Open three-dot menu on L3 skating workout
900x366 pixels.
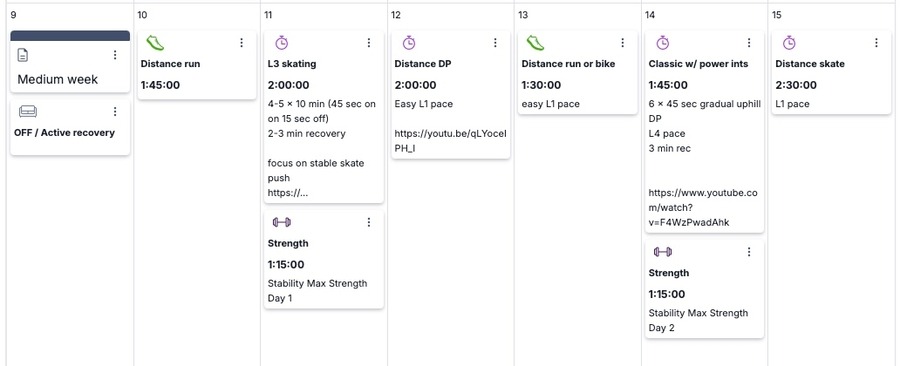click(x=368, y=42)
